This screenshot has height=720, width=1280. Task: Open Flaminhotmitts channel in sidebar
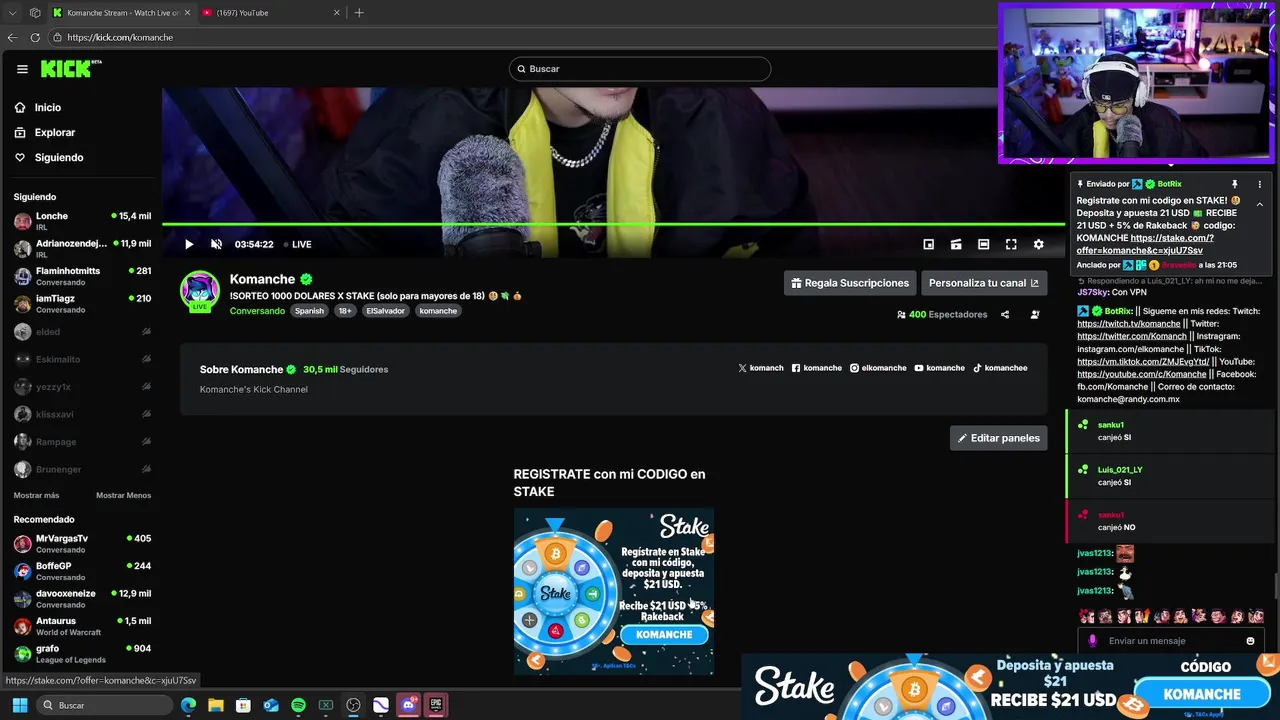pos(82,276)
